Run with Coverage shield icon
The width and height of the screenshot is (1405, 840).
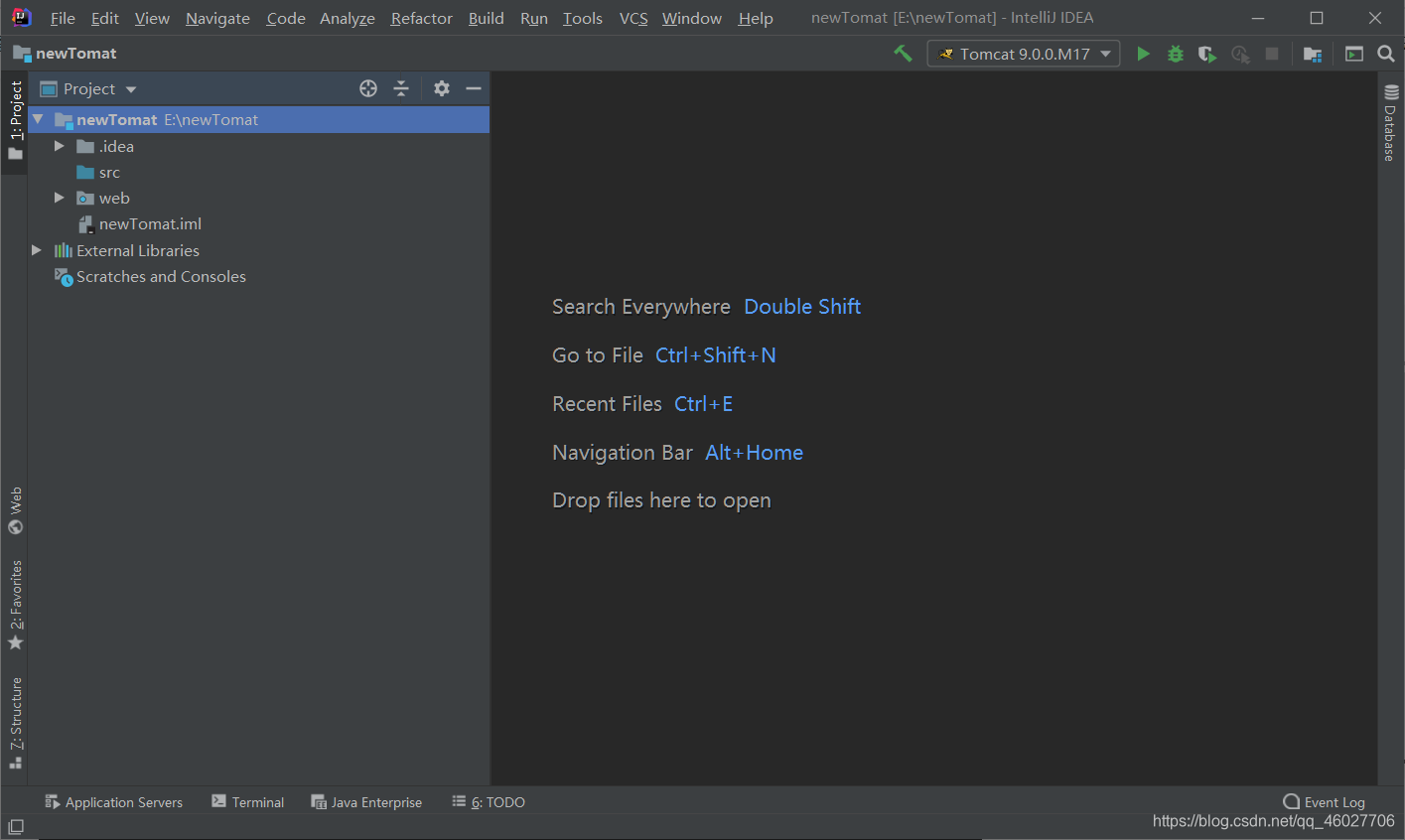[x=1207, y=54]
